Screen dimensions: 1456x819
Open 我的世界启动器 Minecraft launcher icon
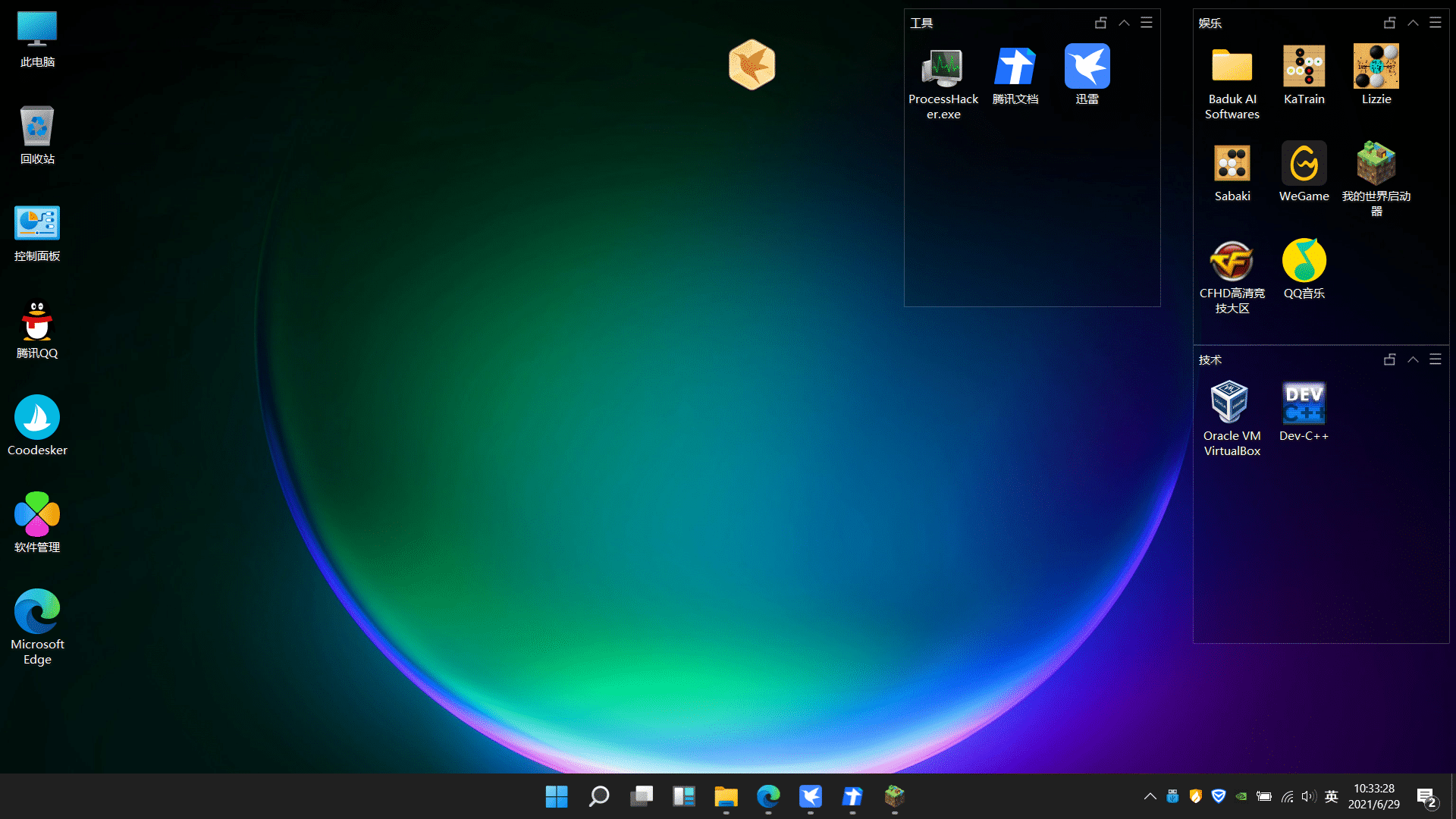[1376, 179]
